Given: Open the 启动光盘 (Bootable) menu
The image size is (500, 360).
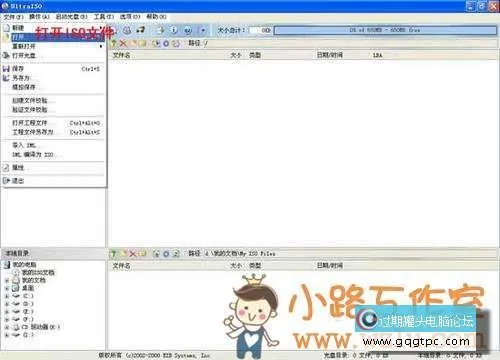Looking at the screenshot, I should coord(71,16).
